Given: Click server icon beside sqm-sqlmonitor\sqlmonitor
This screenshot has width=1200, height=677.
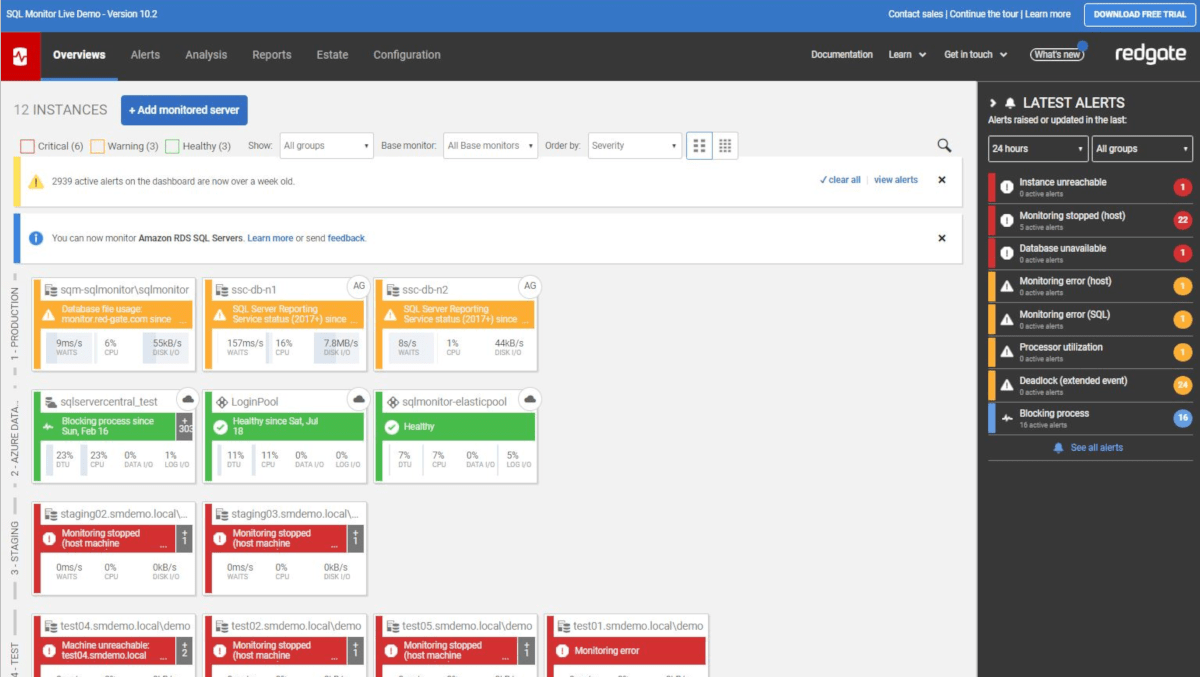Looking at the screenshot, I should click(x=50, y=290).
